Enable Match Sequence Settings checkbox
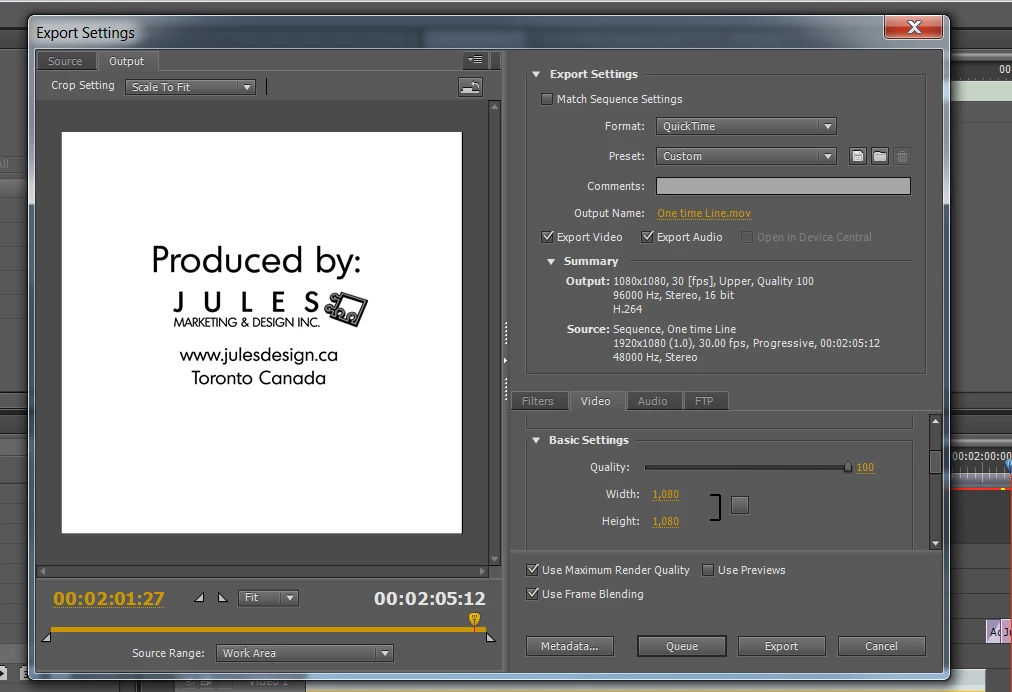Screen dimensions: 1012x692 coord(547,99)
